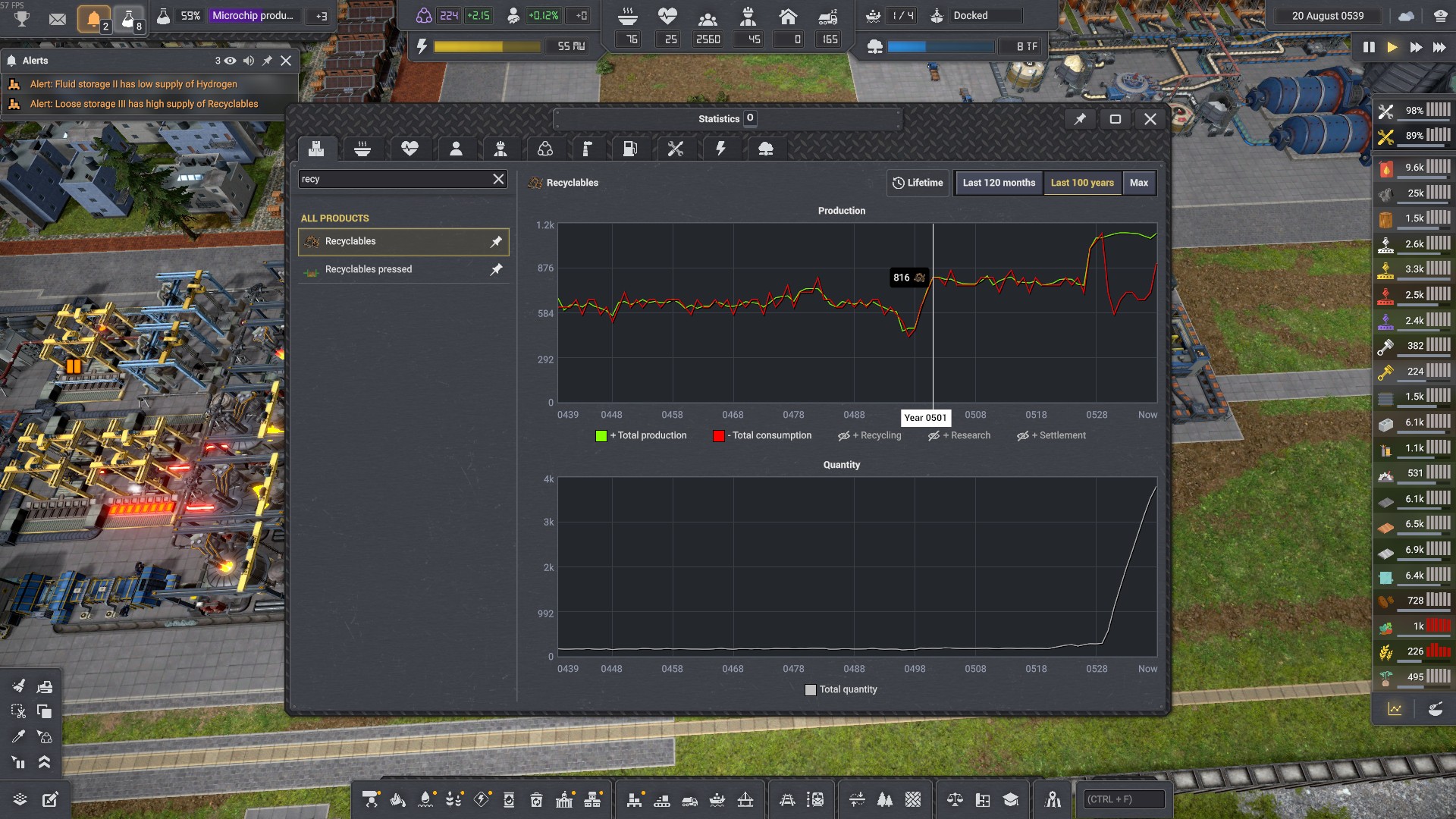Show the Recycling series in chart

tap(870, 435)
